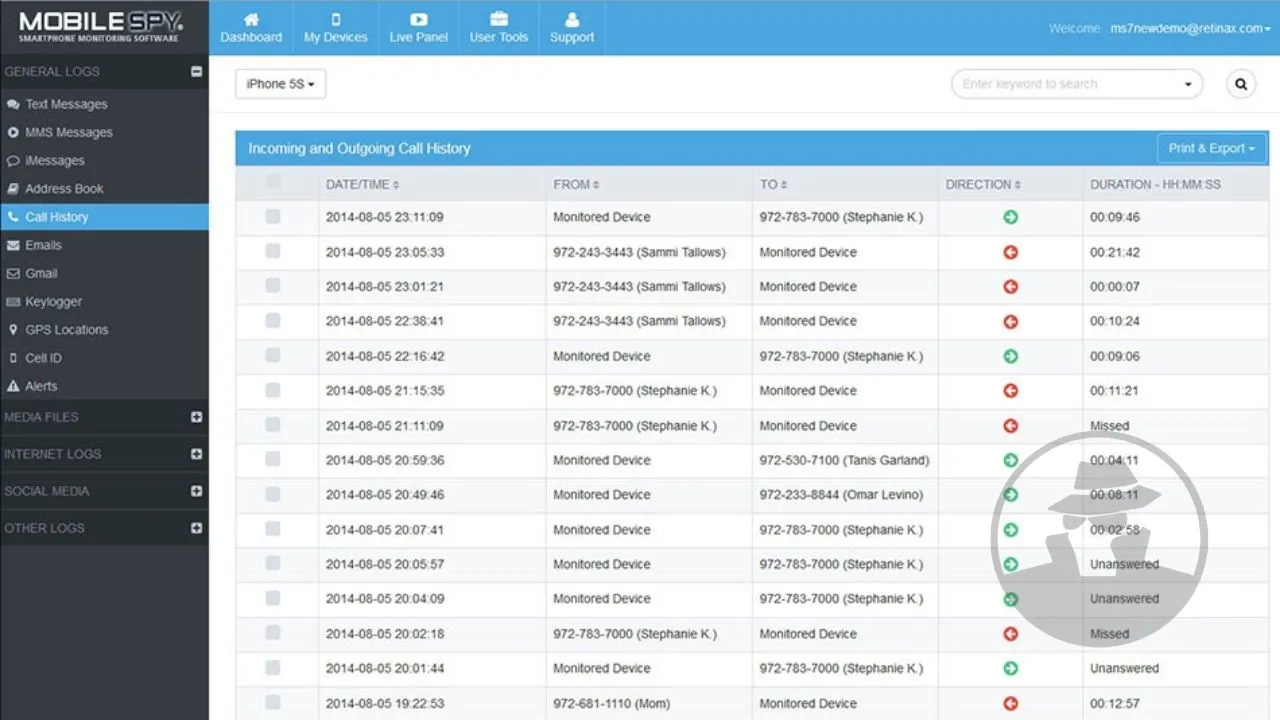Viewport: 1280px width, 720px height.
Task: Click the Text Messages chat bubbles icon
Action: tap(13, 104)
